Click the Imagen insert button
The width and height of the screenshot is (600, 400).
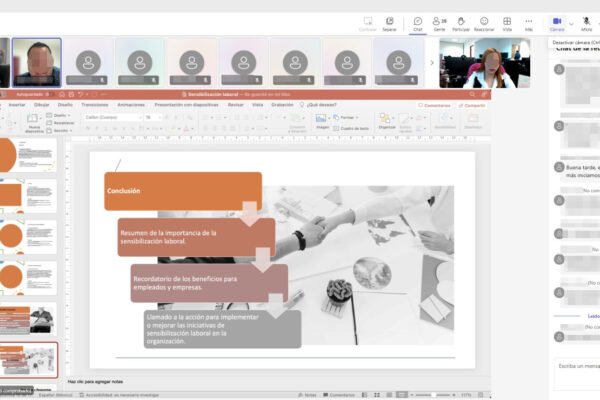[321, 121]
